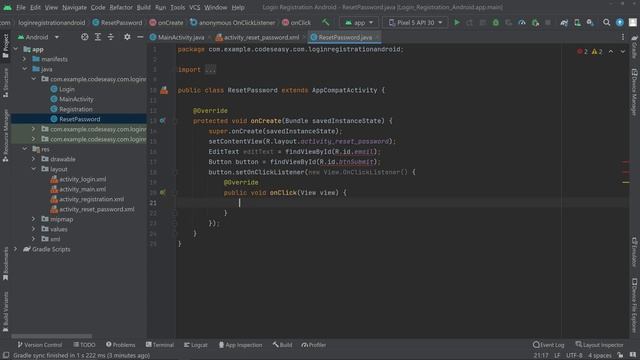Viewport: 640px width, 360px height.
Task: Click the Select Opened File target icon
Action: pyautogui.click(x=84, y=37)
